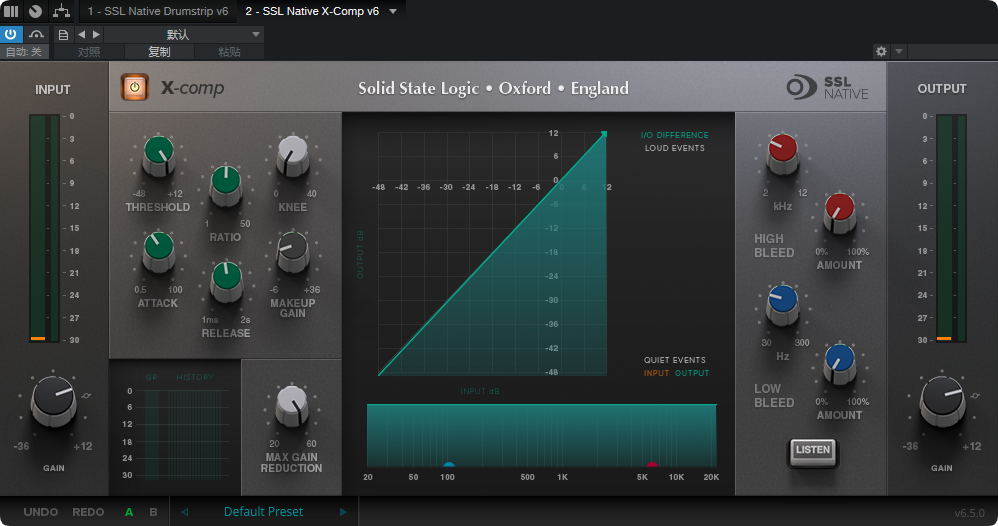Click the output level meter
Viewport: 998px width, 526px height.
coord(952,228)
